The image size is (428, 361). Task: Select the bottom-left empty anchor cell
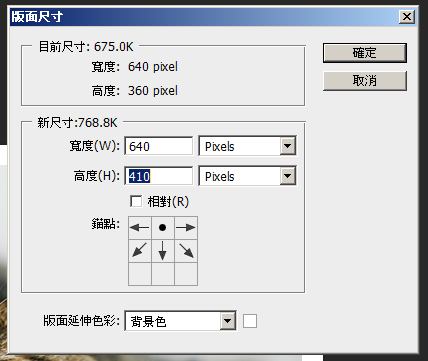click(140, 274)
